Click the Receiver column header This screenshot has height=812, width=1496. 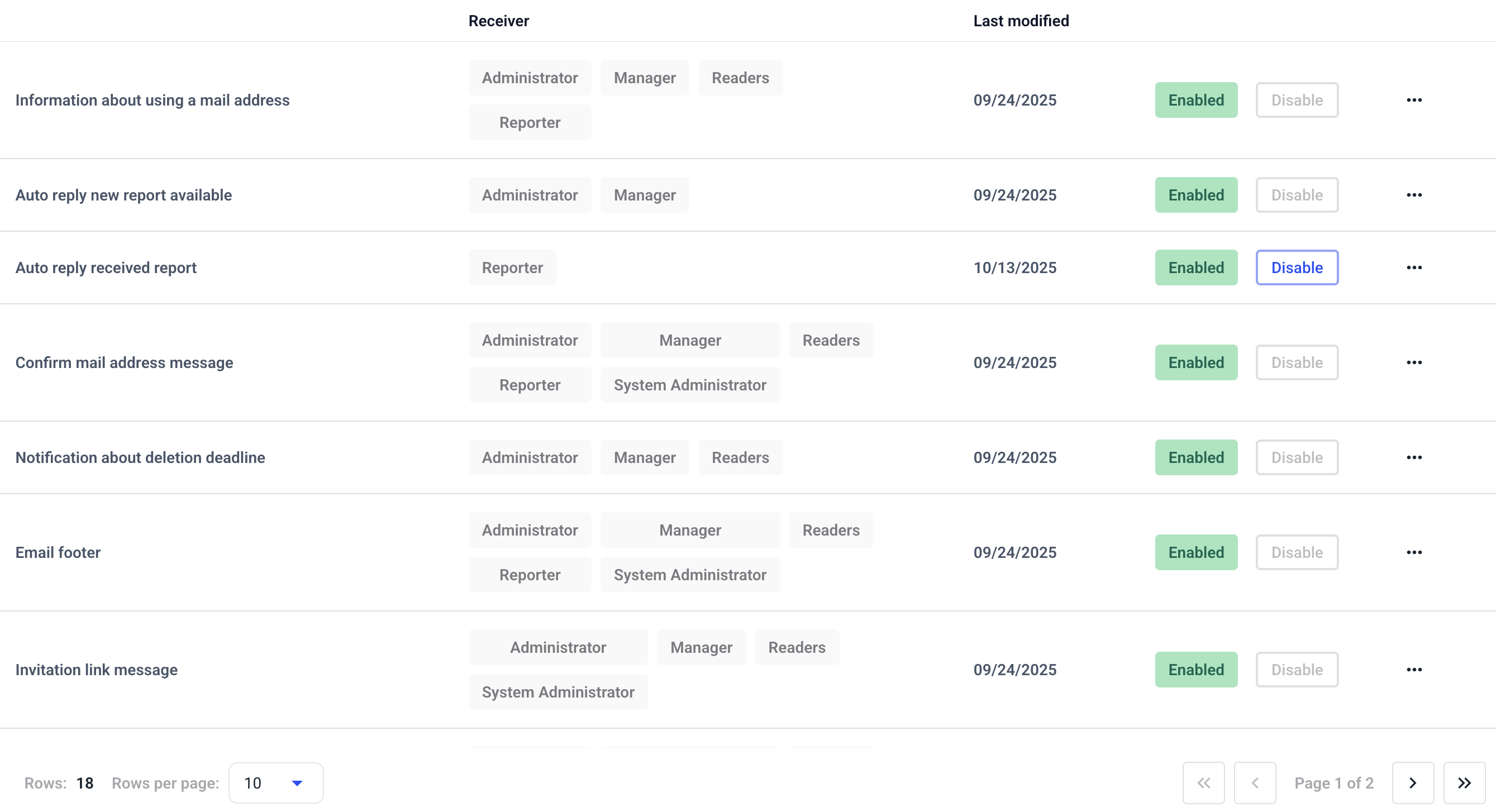point(498,21)
